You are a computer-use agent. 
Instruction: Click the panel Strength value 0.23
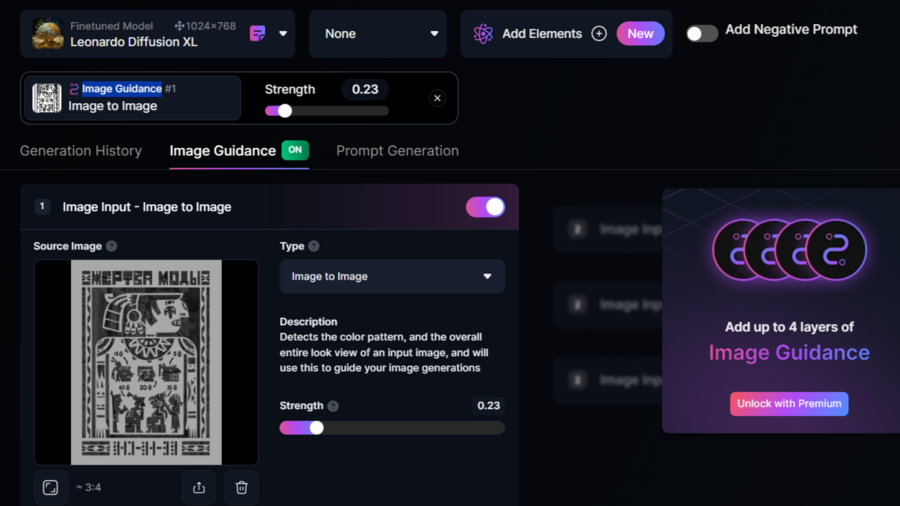click(x=488, y=406)
